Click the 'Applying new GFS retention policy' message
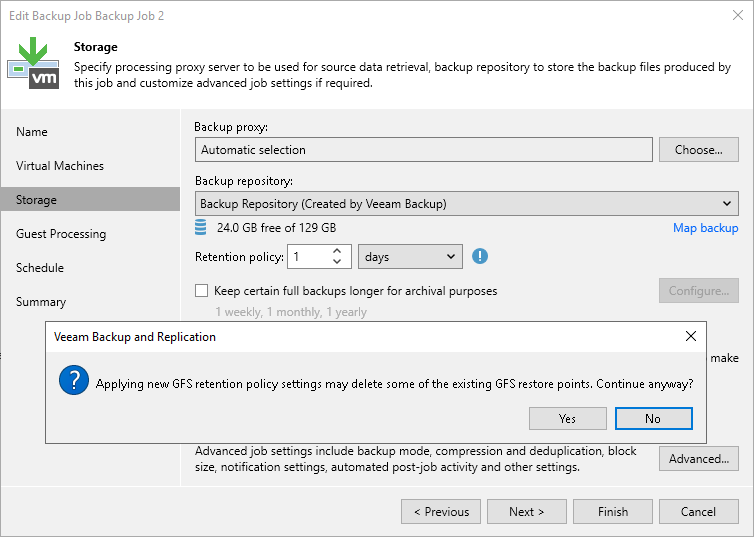Viewport: 754px width, 537px height. (x=394, y=384)
